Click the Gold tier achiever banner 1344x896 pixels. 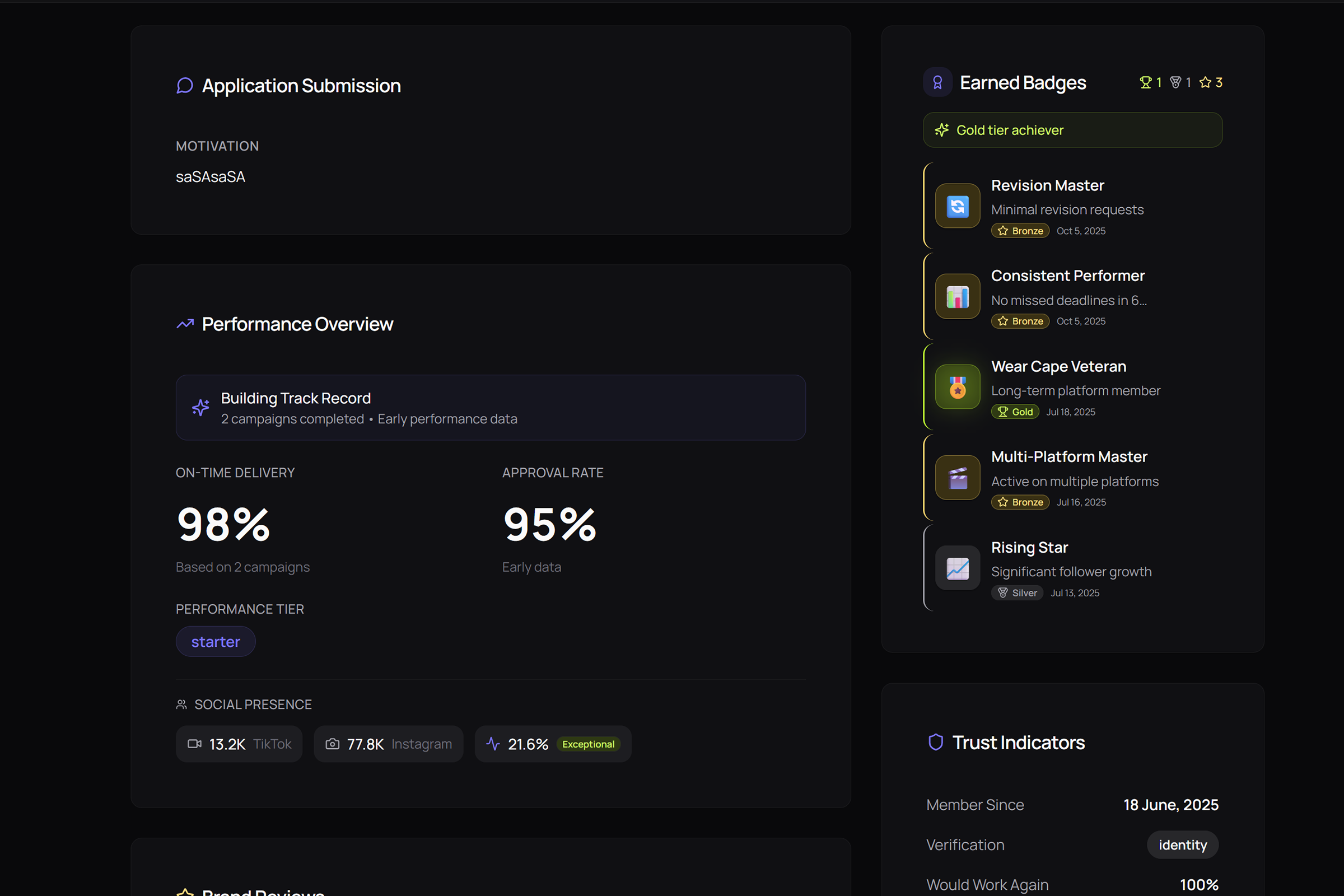click(x=1072, y=130)
